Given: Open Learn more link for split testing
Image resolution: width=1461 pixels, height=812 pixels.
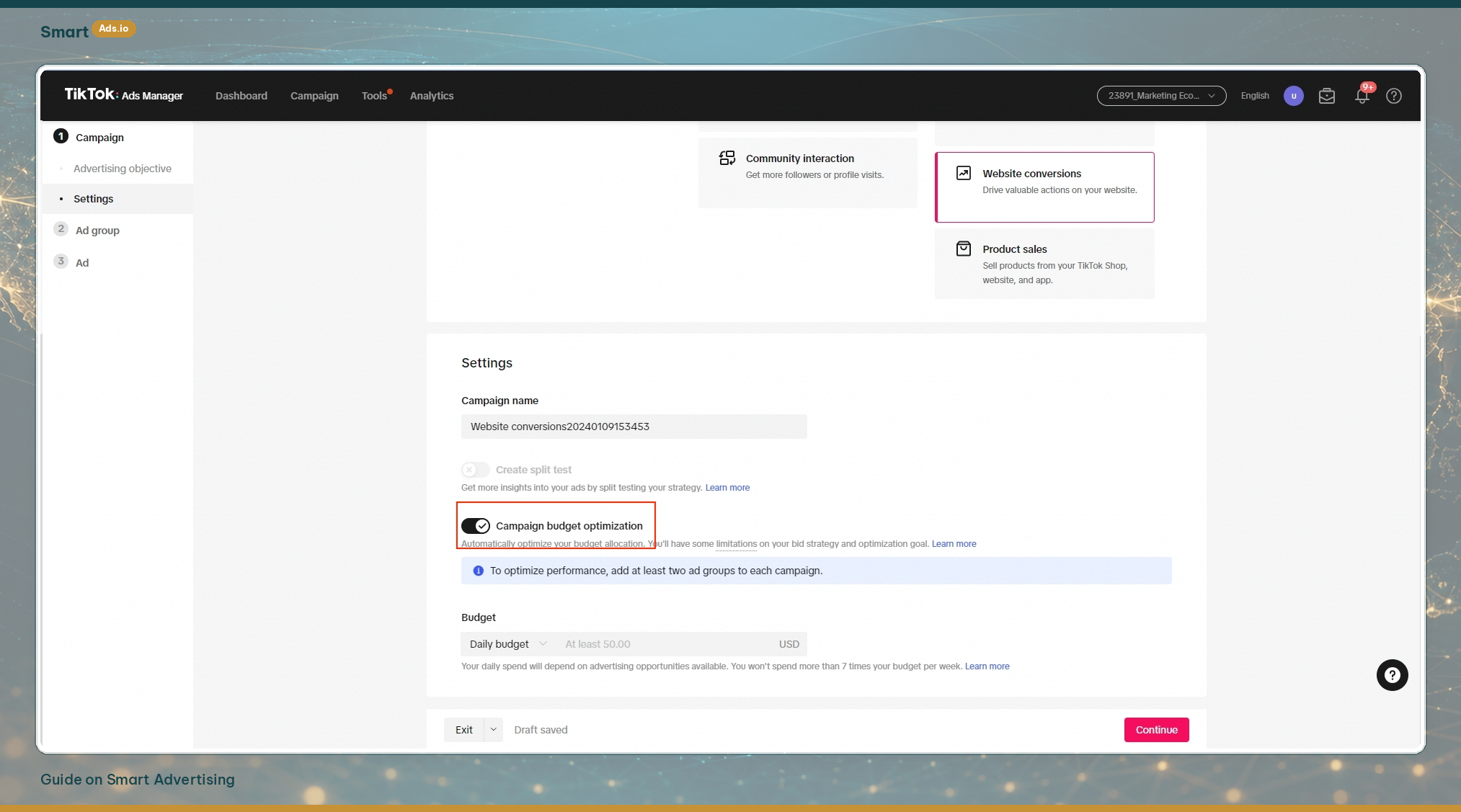Looking at the screenshot, I should pos(727,488).
